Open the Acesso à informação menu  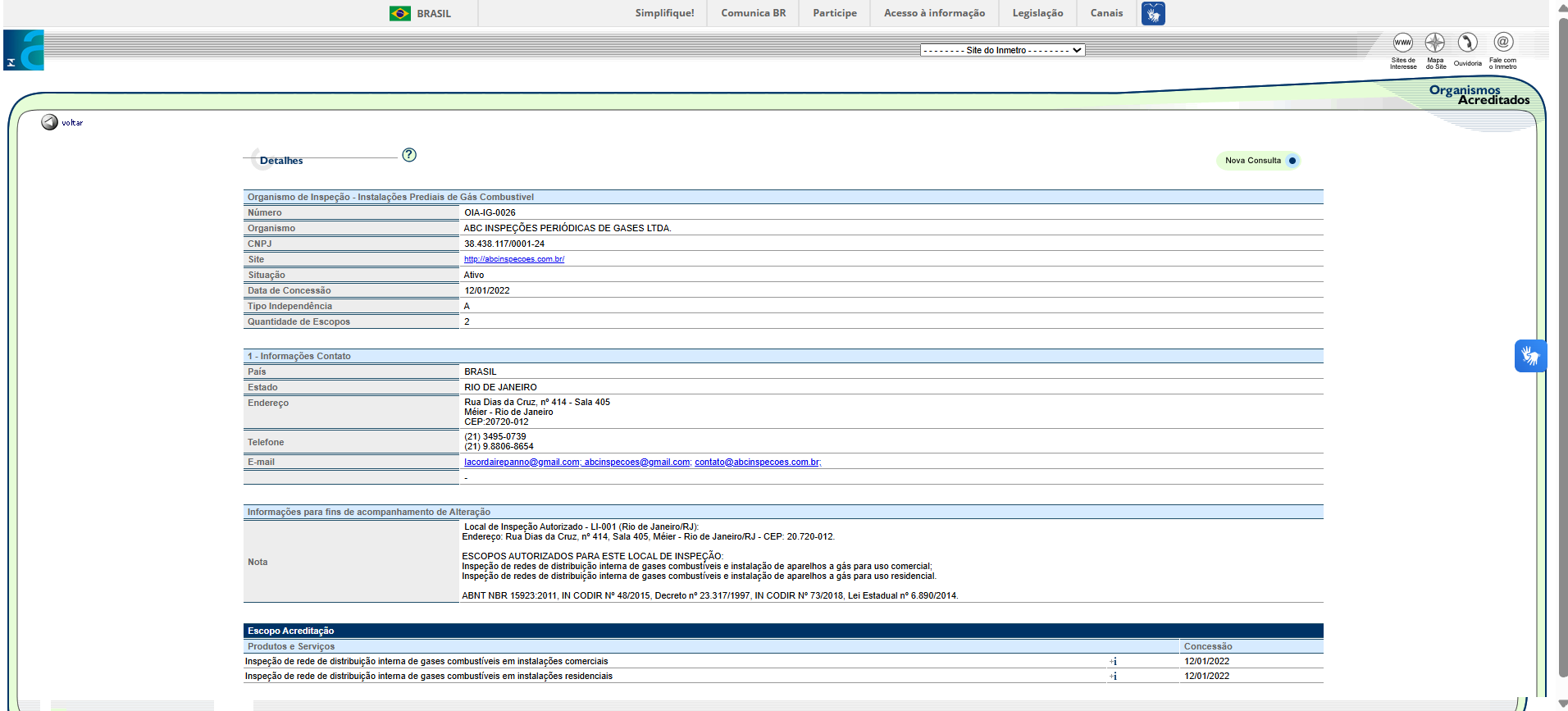coord(934,13)
